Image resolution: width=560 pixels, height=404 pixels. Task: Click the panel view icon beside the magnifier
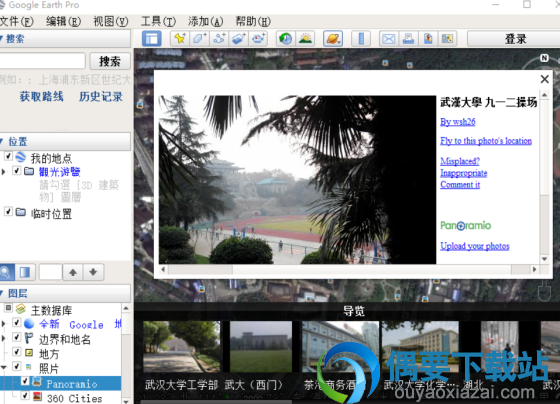point(25,272)
